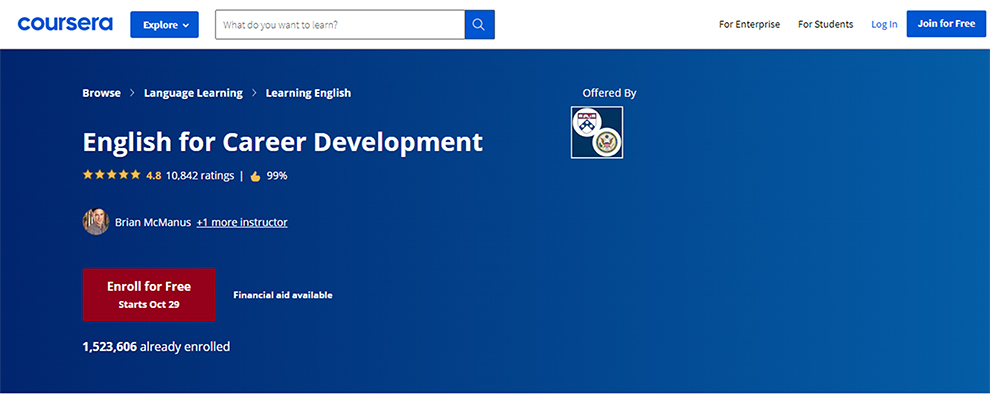Click the magnifying glass search button
Viewport: 990px width, 397px height.
pyautogui.click(x=479, y=25)
